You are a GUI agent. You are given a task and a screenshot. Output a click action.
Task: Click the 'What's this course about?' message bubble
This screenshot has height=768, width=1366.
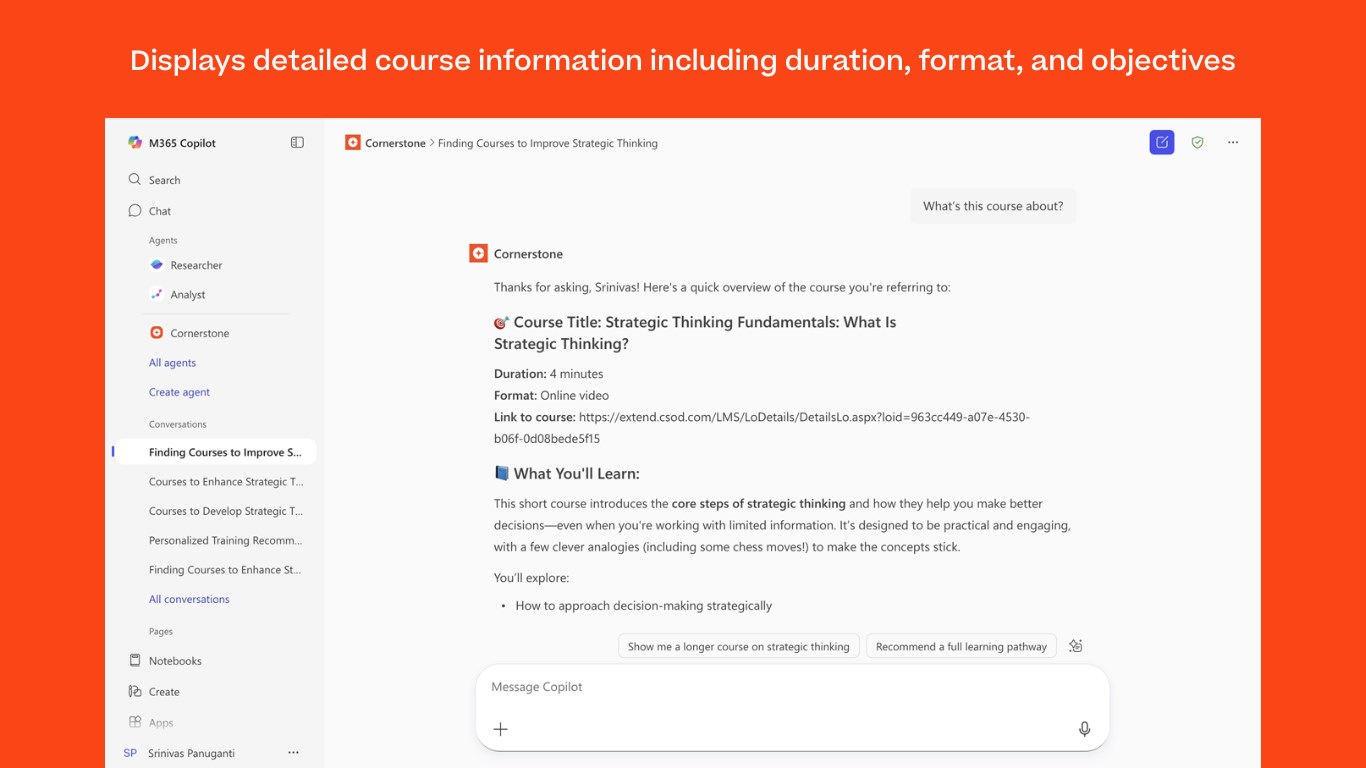coord(993,206)
